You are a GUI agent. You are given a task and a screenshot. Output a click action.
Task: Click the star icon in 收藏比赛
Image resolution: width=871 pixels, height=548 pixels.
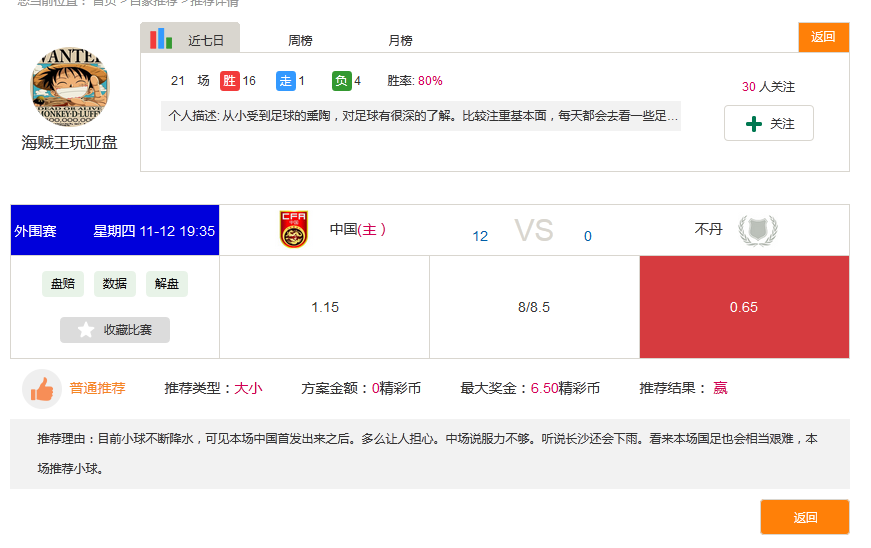pos(86,330)
